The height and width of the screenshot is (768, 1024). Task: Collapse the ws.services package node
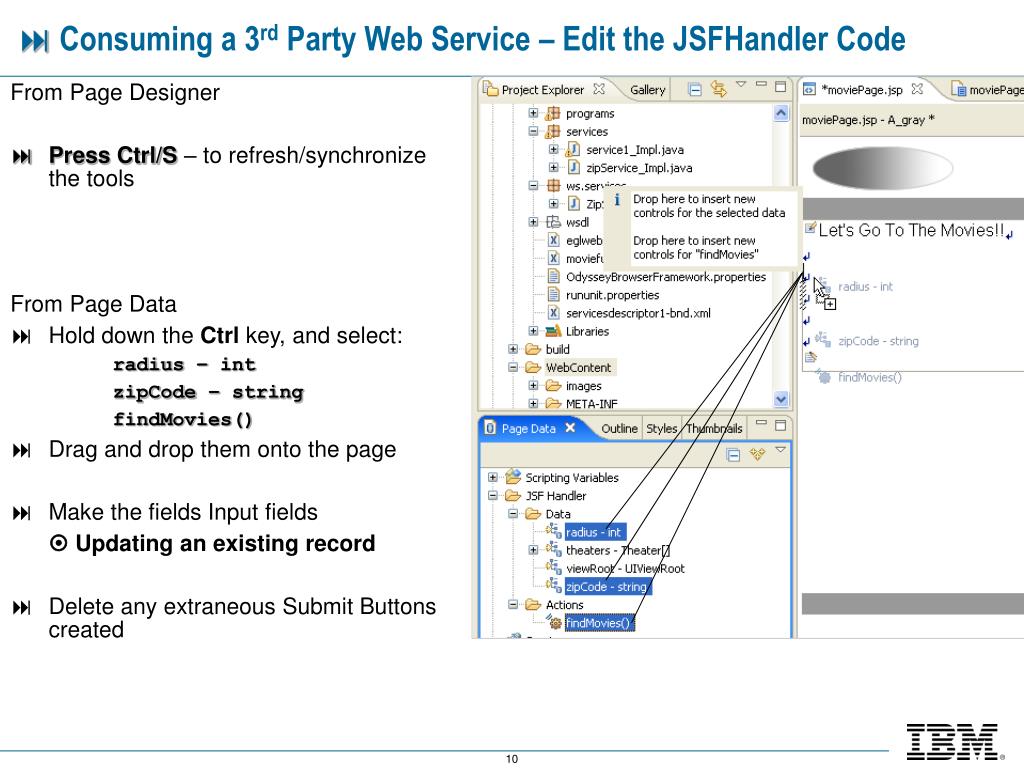533,185
